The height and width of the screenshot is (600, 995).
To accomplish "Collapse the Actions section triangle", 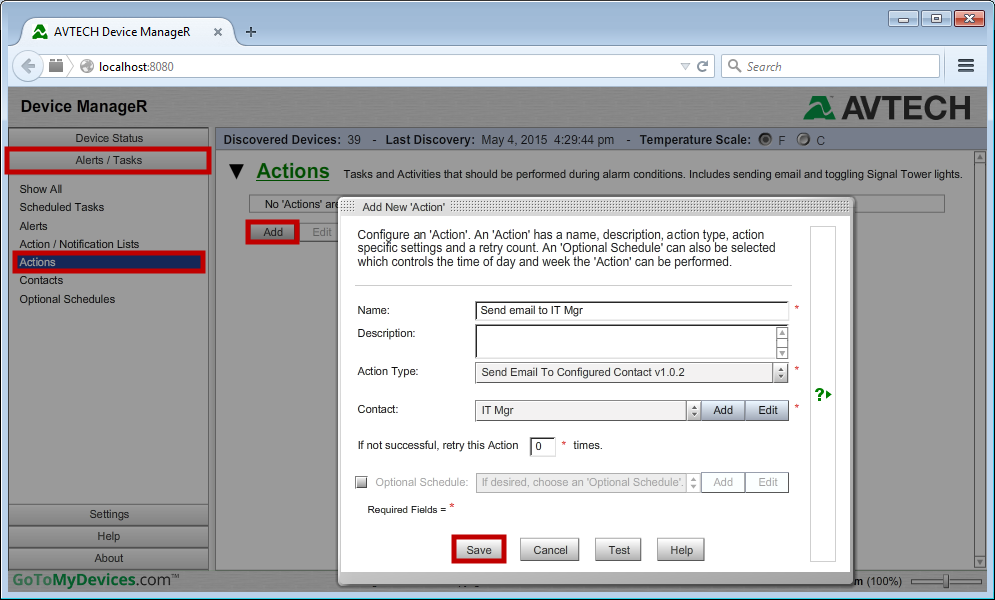I will coord(236,171).
